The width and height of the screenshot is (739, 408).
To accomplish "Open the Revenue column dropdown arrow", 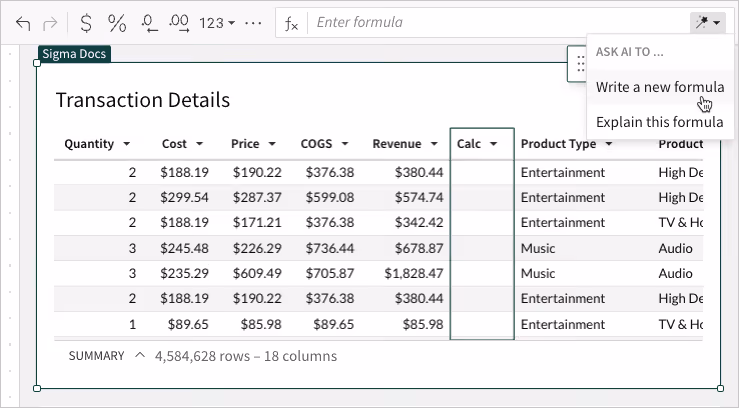I will pyautogui.click(x=434, y=144).
